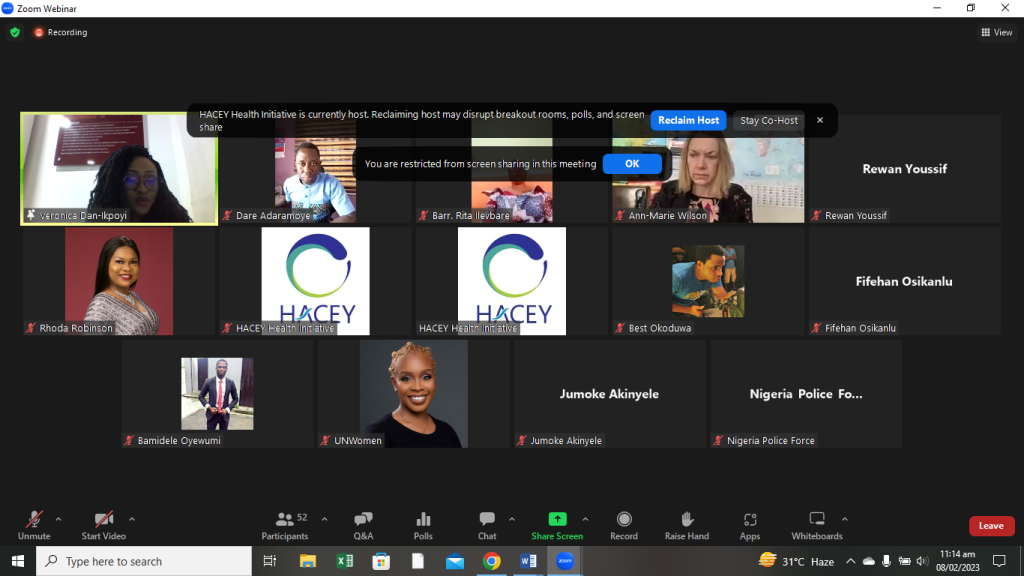Select muted HACEY Health Initiative tile

coord(315,281)
